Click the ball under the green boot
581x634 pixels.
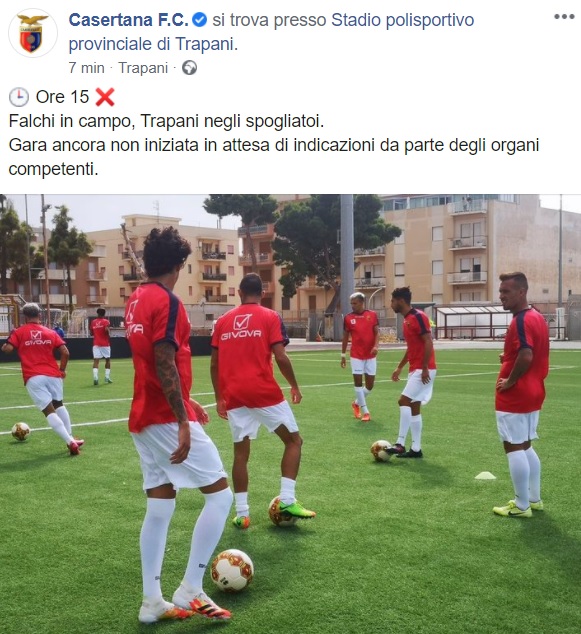pyautogui.click(x=281, y=511)
